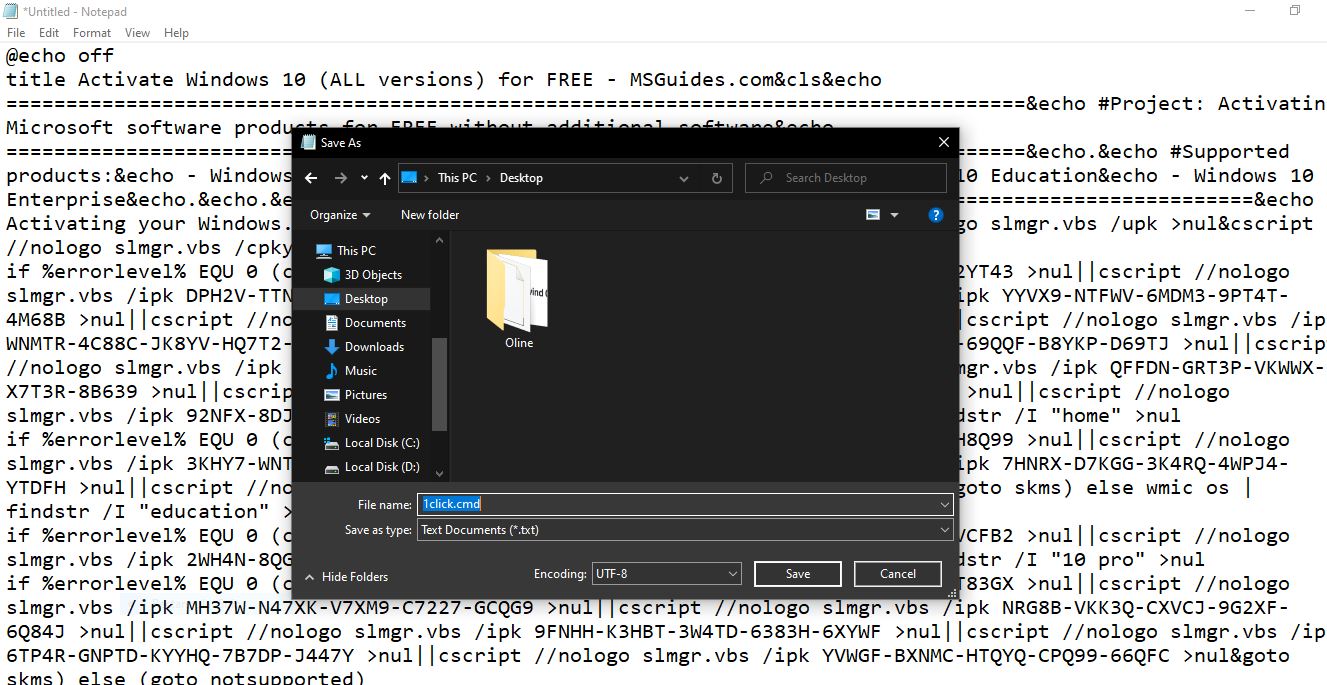
Task: Create a New folder
Action: point(429,214)
